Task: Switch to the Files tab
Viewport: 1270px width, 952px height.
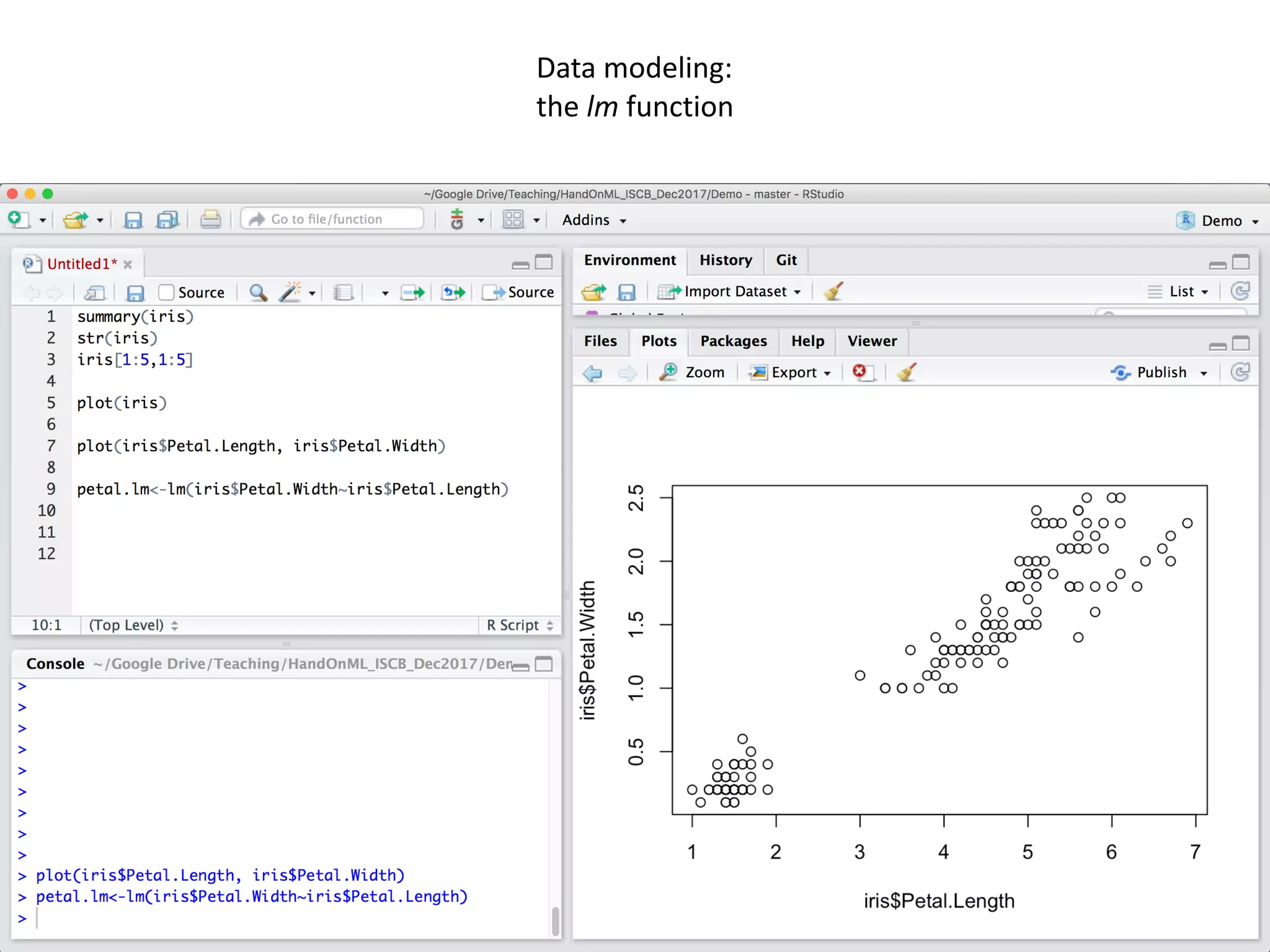Action: 600,342
